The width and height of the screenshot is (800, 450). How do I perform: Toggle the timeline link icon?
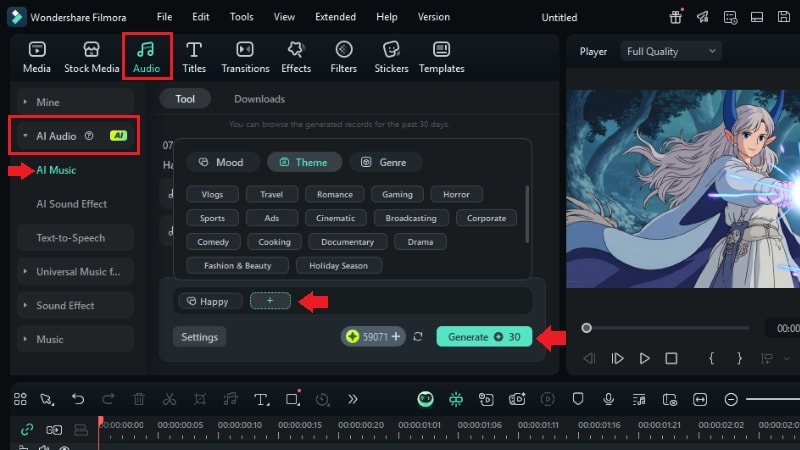[27, 430]
